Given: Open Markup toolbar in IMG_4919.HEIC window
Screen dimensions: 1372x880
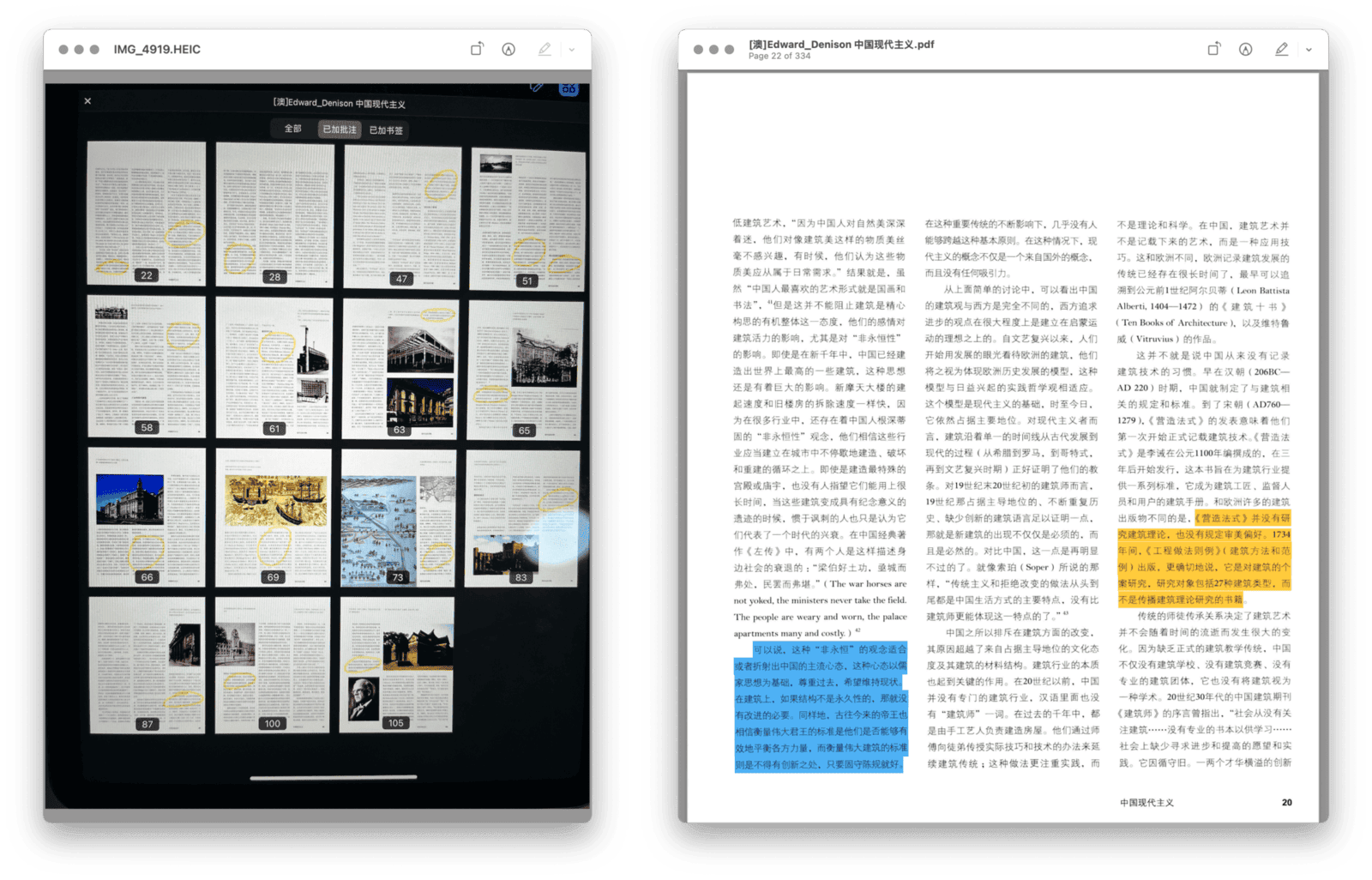Looking at the screenshot, I should click(508, 50).
